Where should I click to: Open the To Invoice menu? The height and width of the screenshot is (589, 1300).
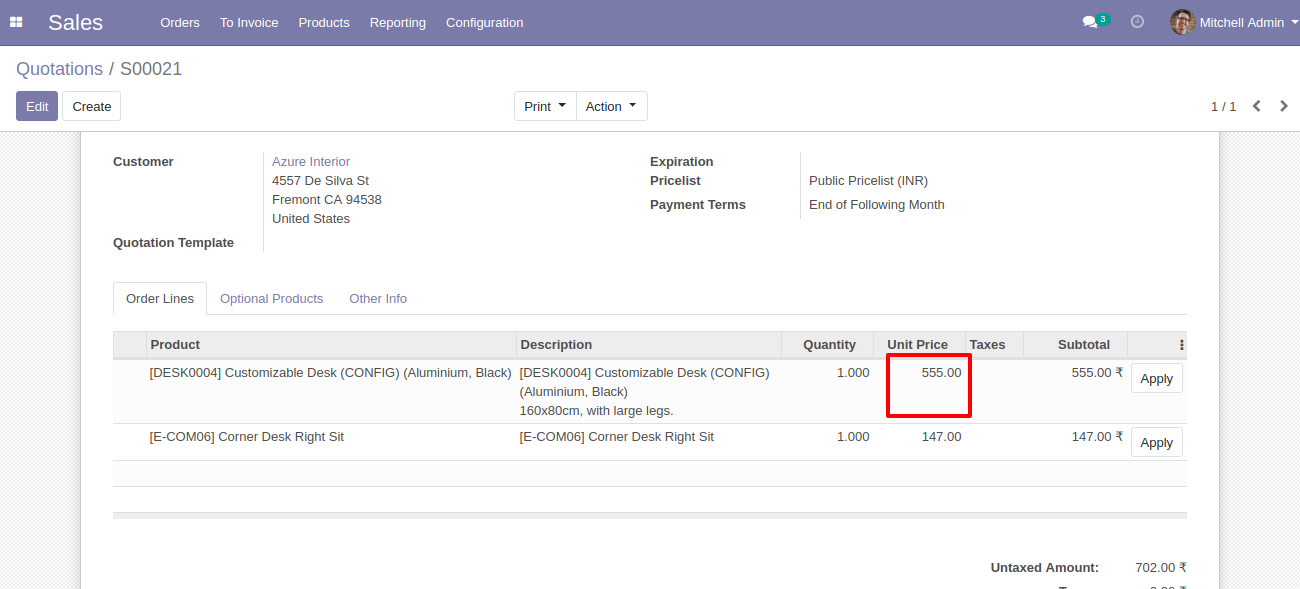point(249,22)
